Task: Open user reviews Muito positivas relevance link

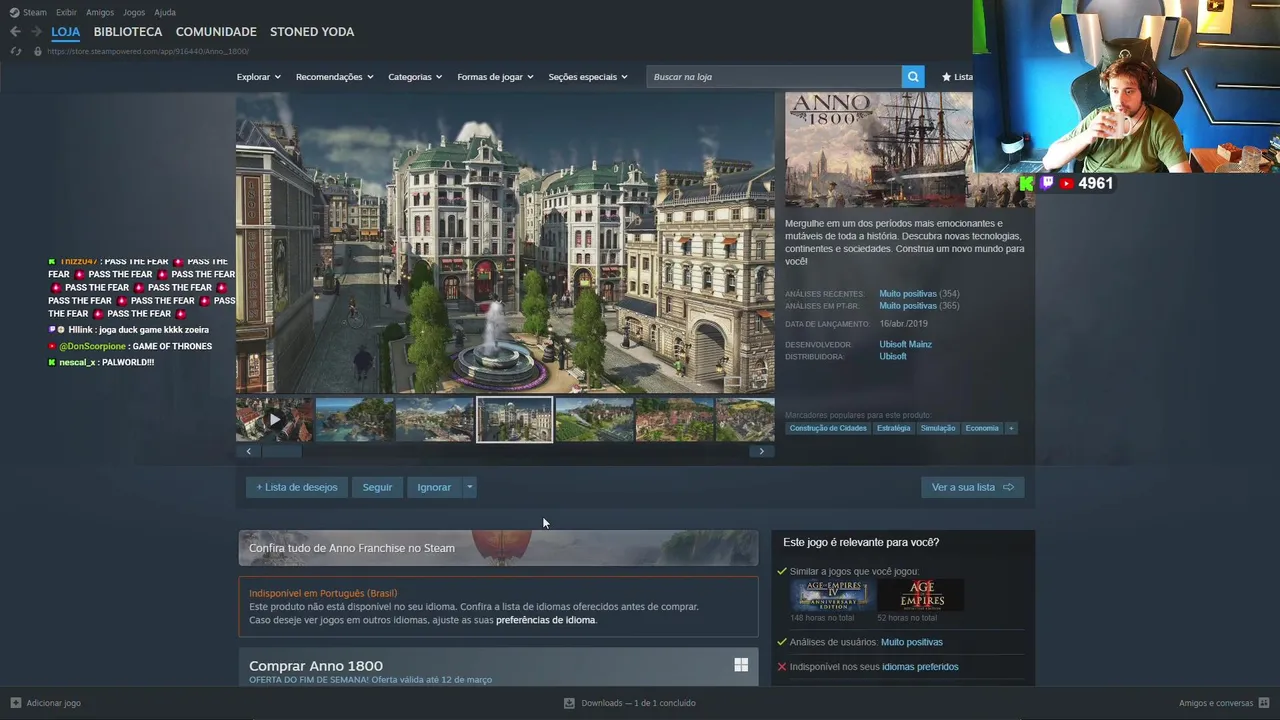Action: point(911,642)
